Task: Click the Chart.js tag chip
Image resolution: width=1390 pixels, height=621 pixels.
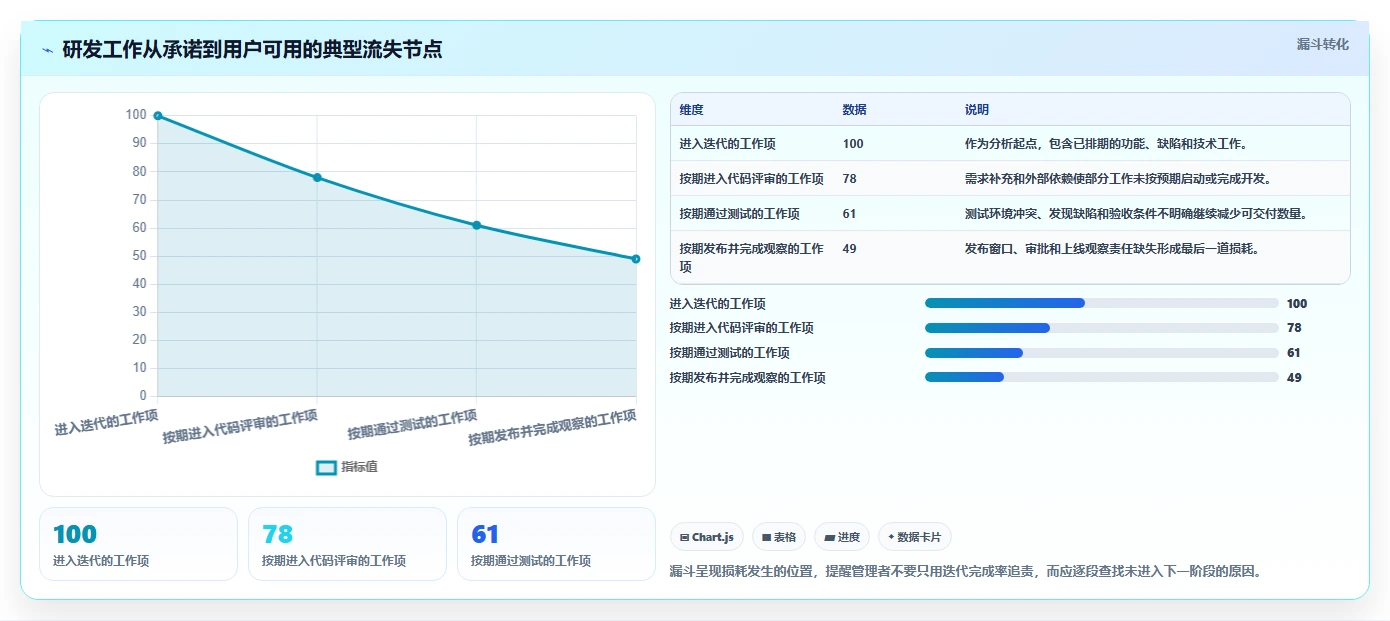Action: tap(706, 537)
